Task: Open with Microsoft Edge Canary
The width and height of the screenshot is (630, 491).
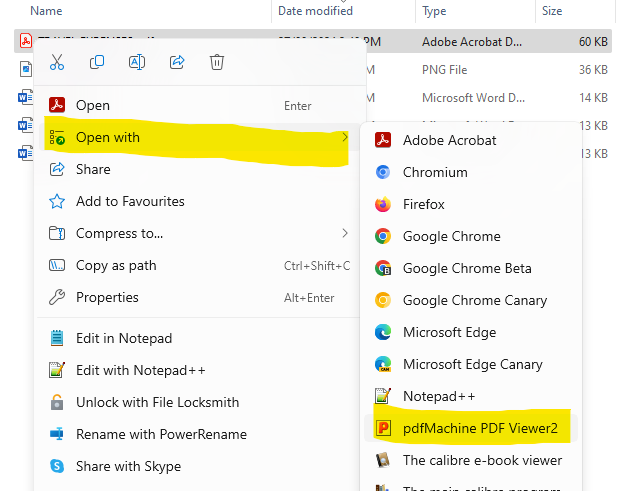Action: [x=470, y=364]
